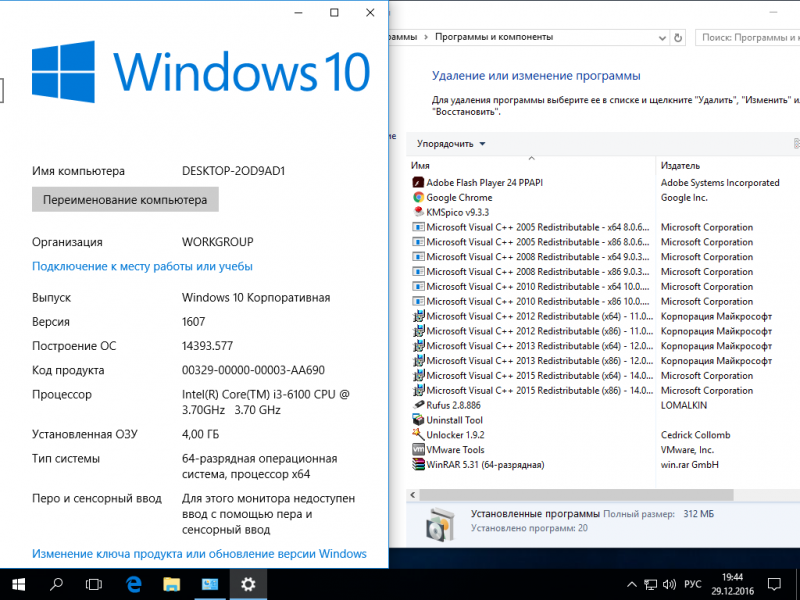Click the Visual C++ 2013 (x86) icon
The height and width of the screenshot is (600, 800).
418,361
